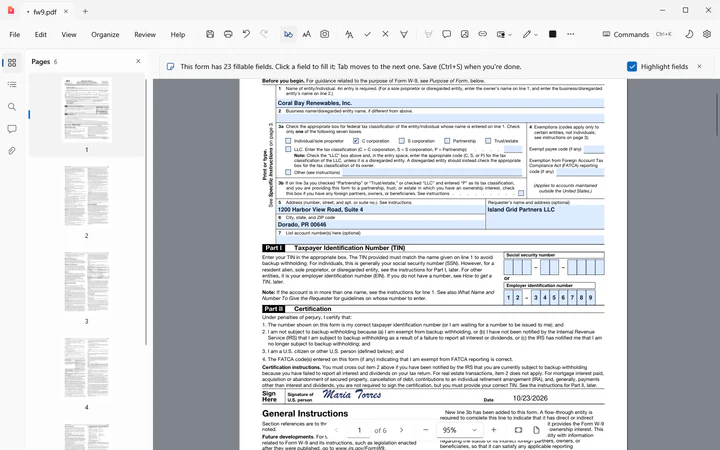Image resolution: width=720 pixels, height=450 pixels.
Task: Expand the pencil tool dropdown arrow
Action: (536, 34)
